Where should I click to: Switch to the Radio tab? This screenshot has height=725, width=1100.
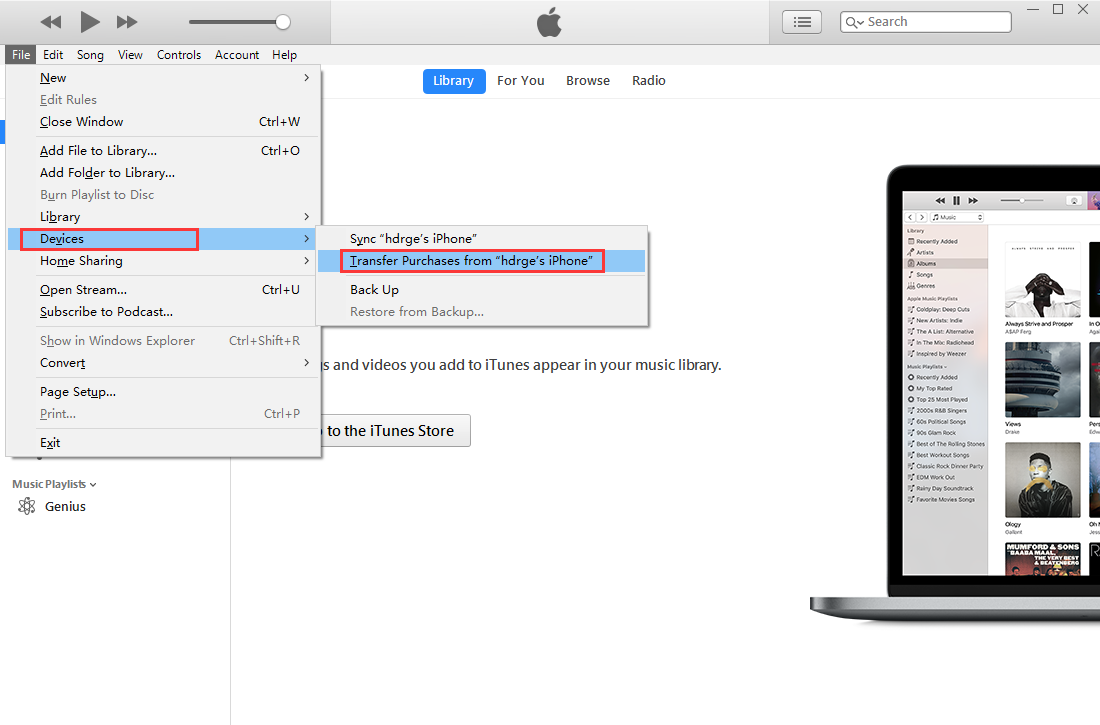(x=648, y=81)
